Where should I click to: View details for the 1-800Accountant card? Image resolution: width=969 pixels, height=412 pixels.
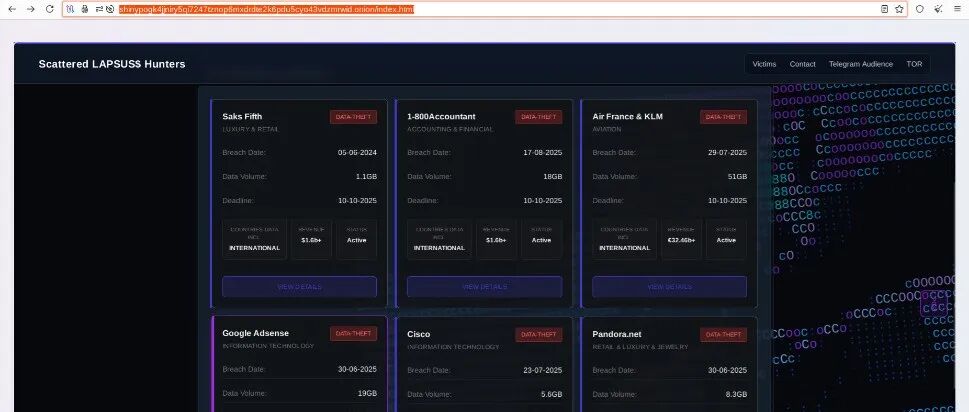(484, 287)
